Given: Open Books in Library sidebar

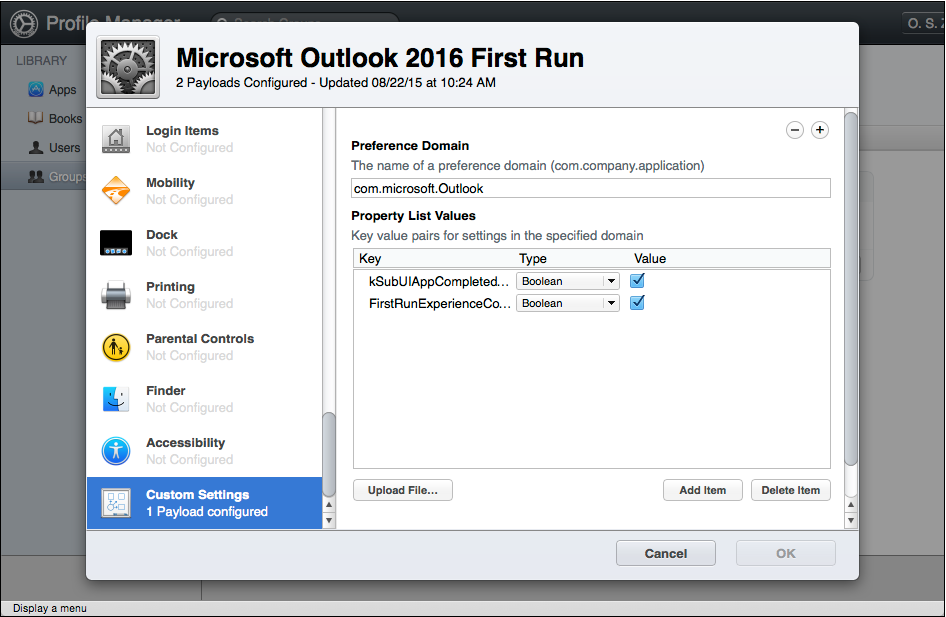Looking at the screenshot, I should click(x=65, y=118).
